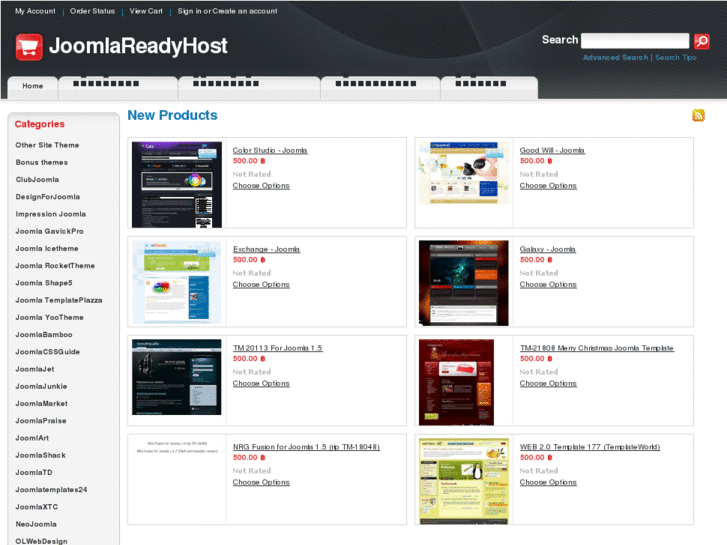727x545 pixels.
Task: Click the red search magnifier button
Action: pos(701,41)
